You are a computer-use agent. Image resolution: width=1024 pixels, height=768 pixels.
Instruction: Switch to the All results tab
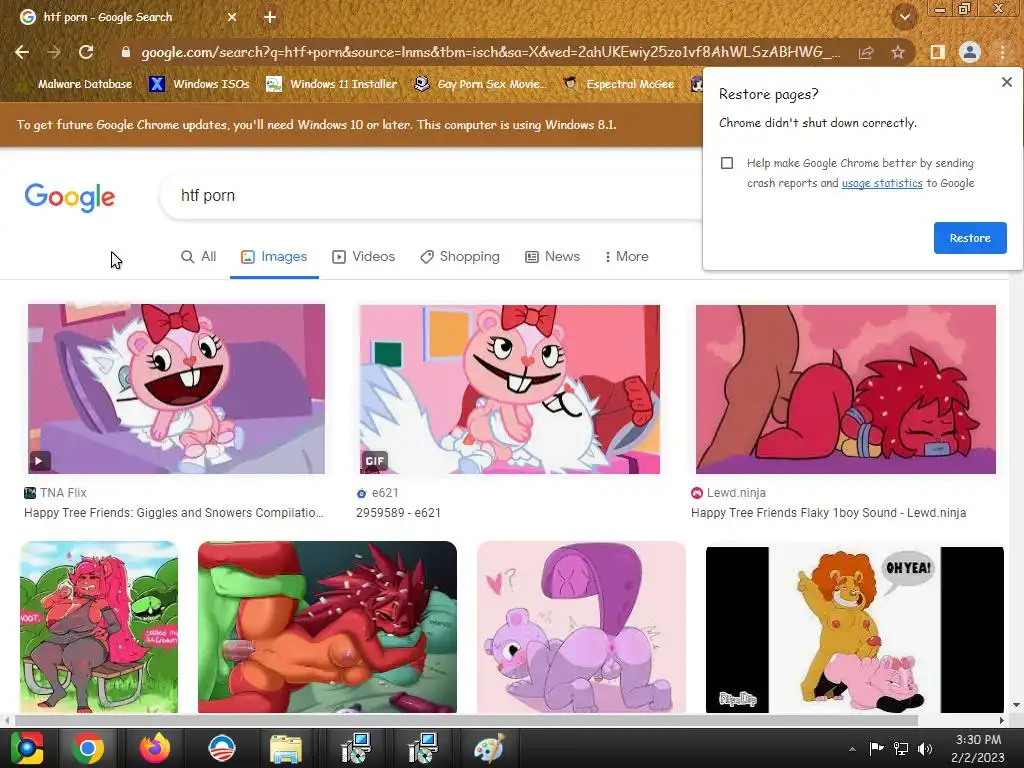click(199, 257)
